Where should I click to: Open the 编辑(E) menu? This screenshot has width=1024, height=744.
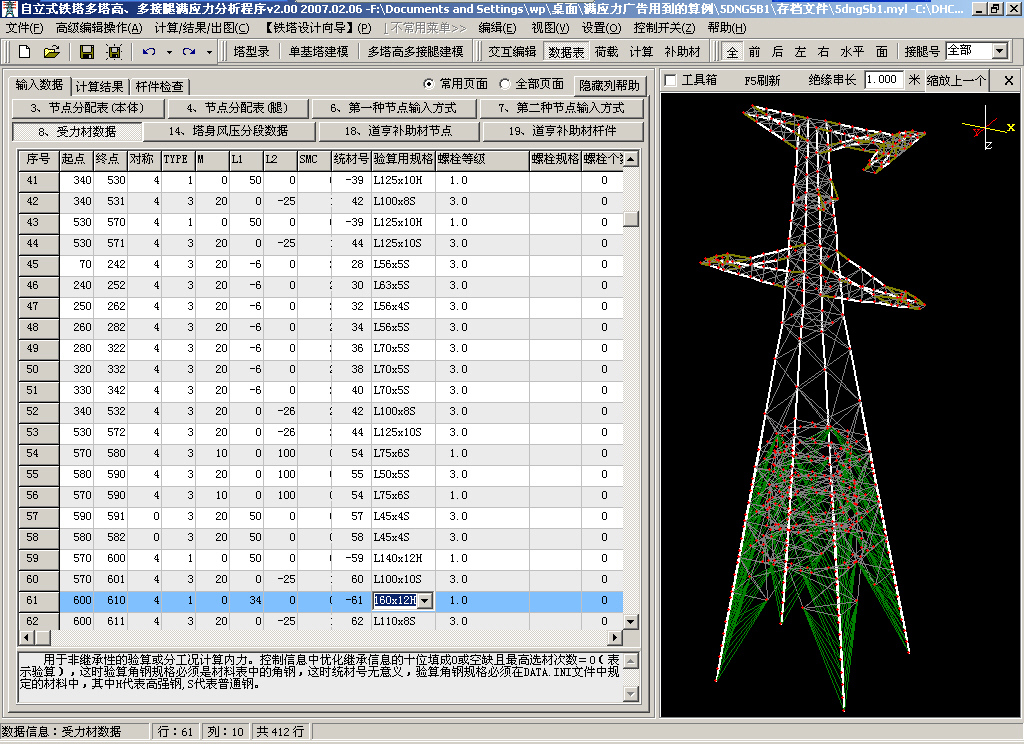pos(497,28)
